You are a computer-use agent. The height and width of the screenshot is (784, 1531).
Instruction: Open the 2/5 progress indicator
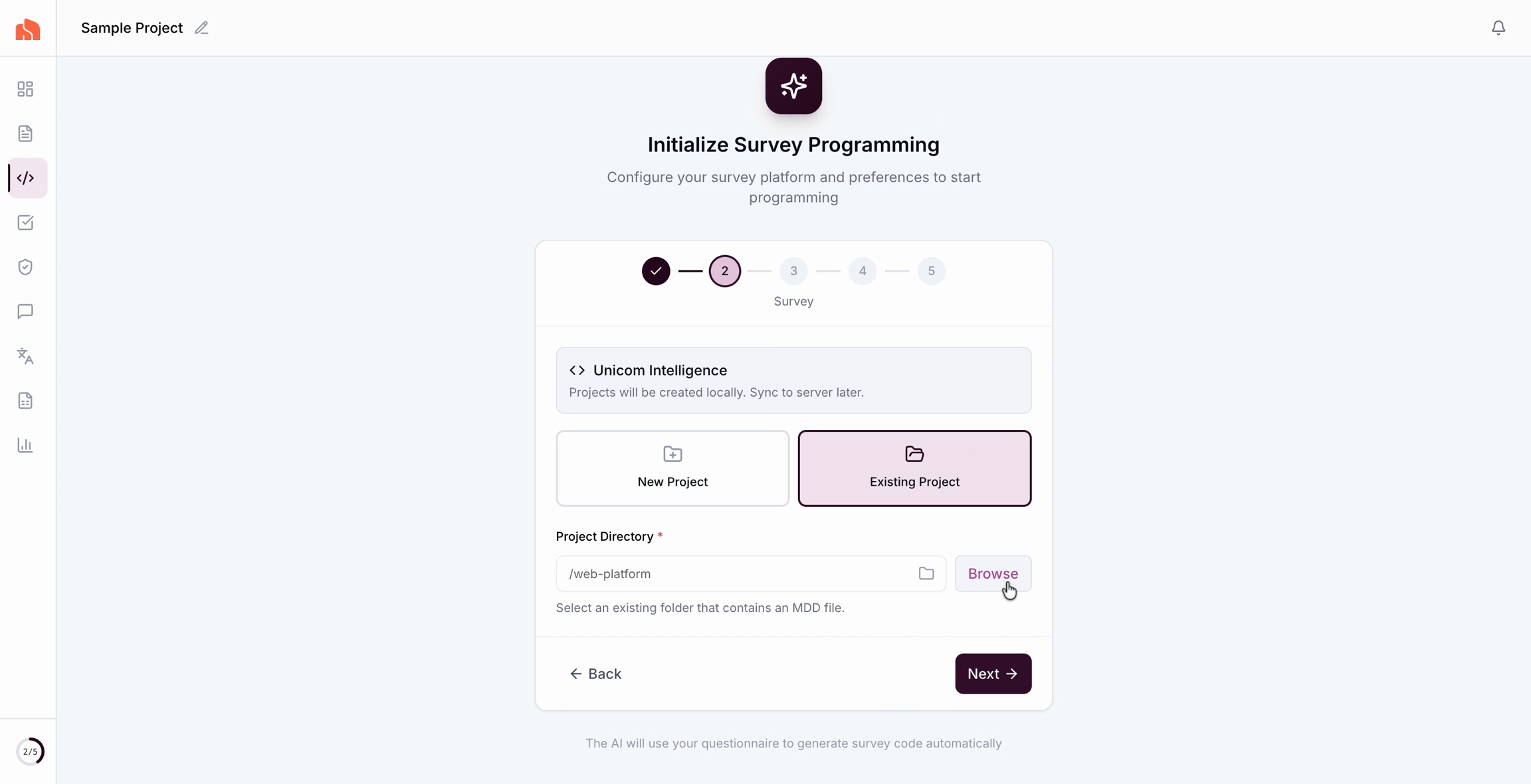pyautogui.click(x=30, y=751)
